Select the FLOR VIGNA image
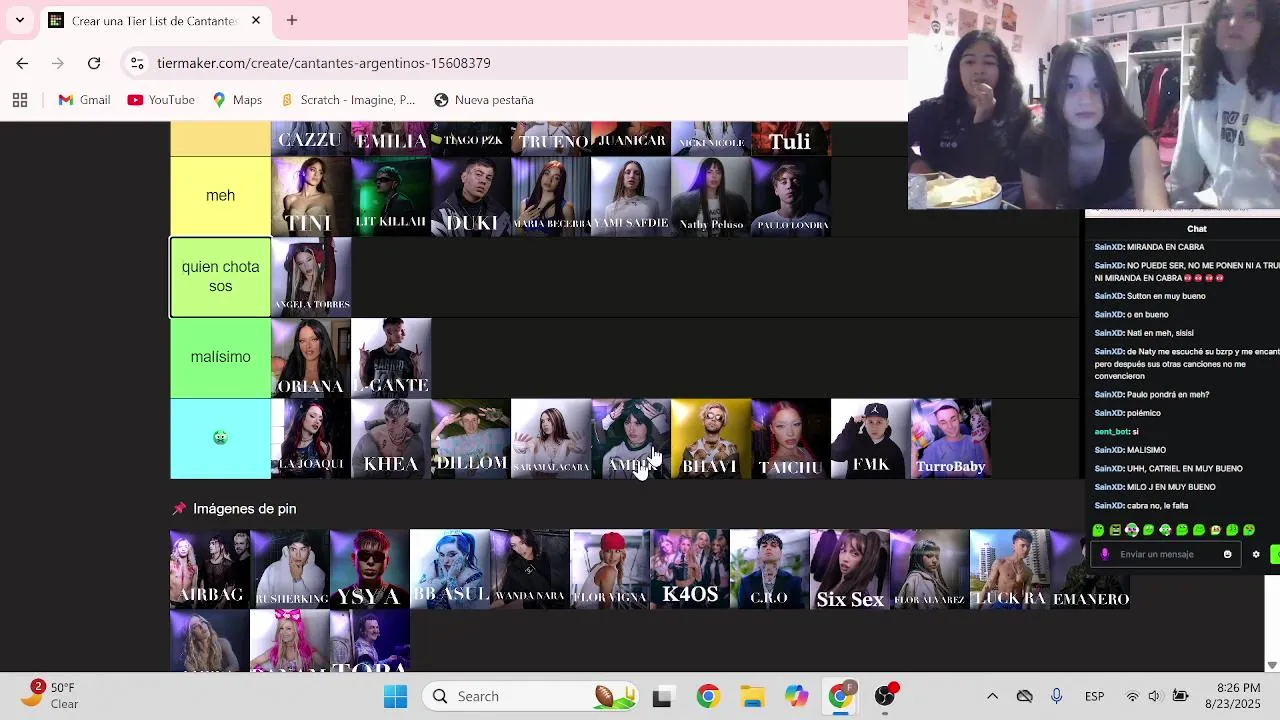Viewport: 1280px width, 720px height. [610, 569]
